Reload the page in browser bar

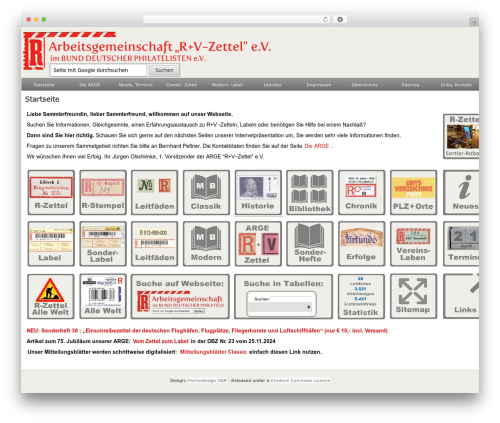325,19
